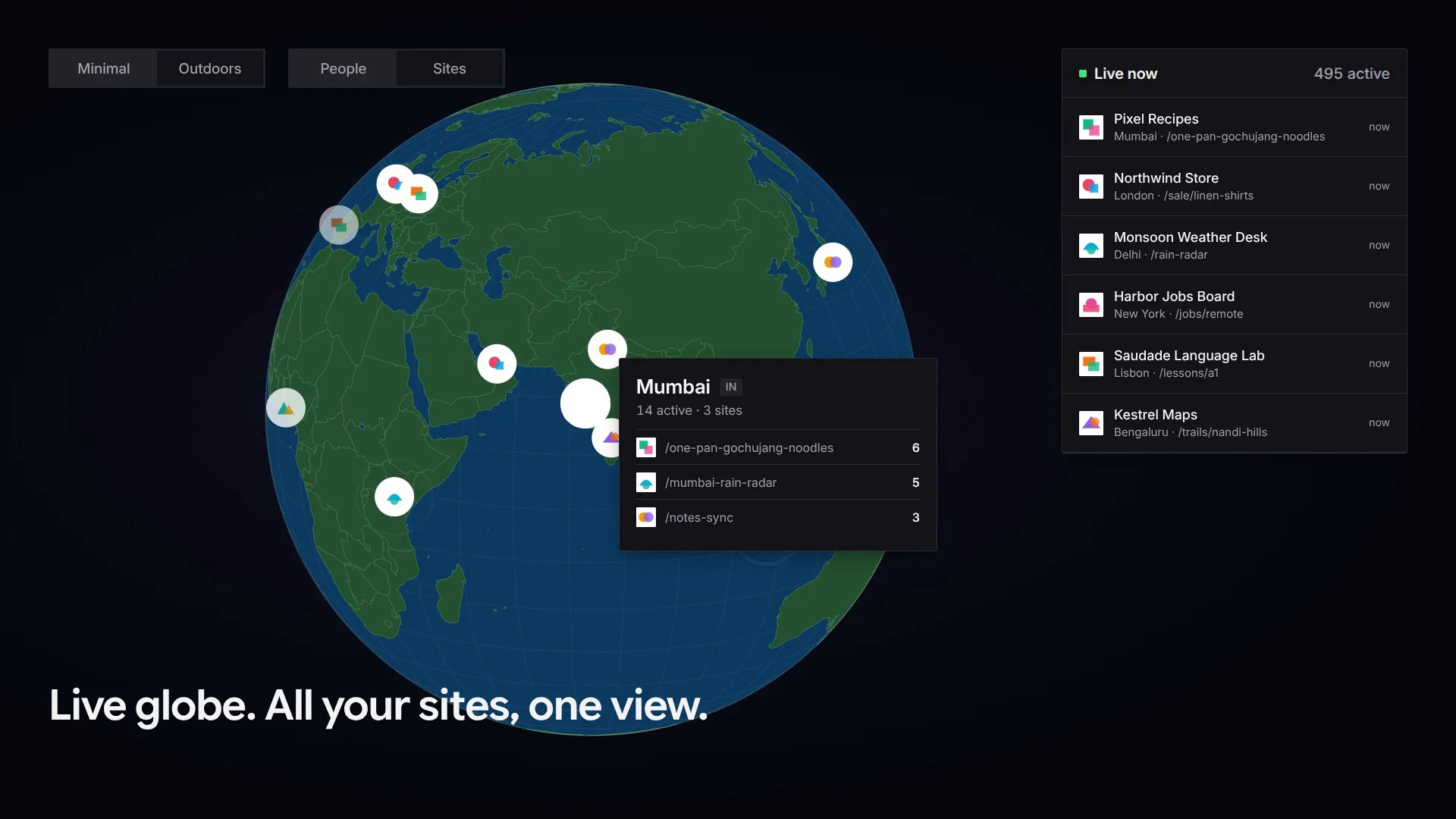This screenshot has width=1456, height=819.
Task: Open /one-pan-gochujang-noodles in Mumbai popup
Action: [777, 448]
